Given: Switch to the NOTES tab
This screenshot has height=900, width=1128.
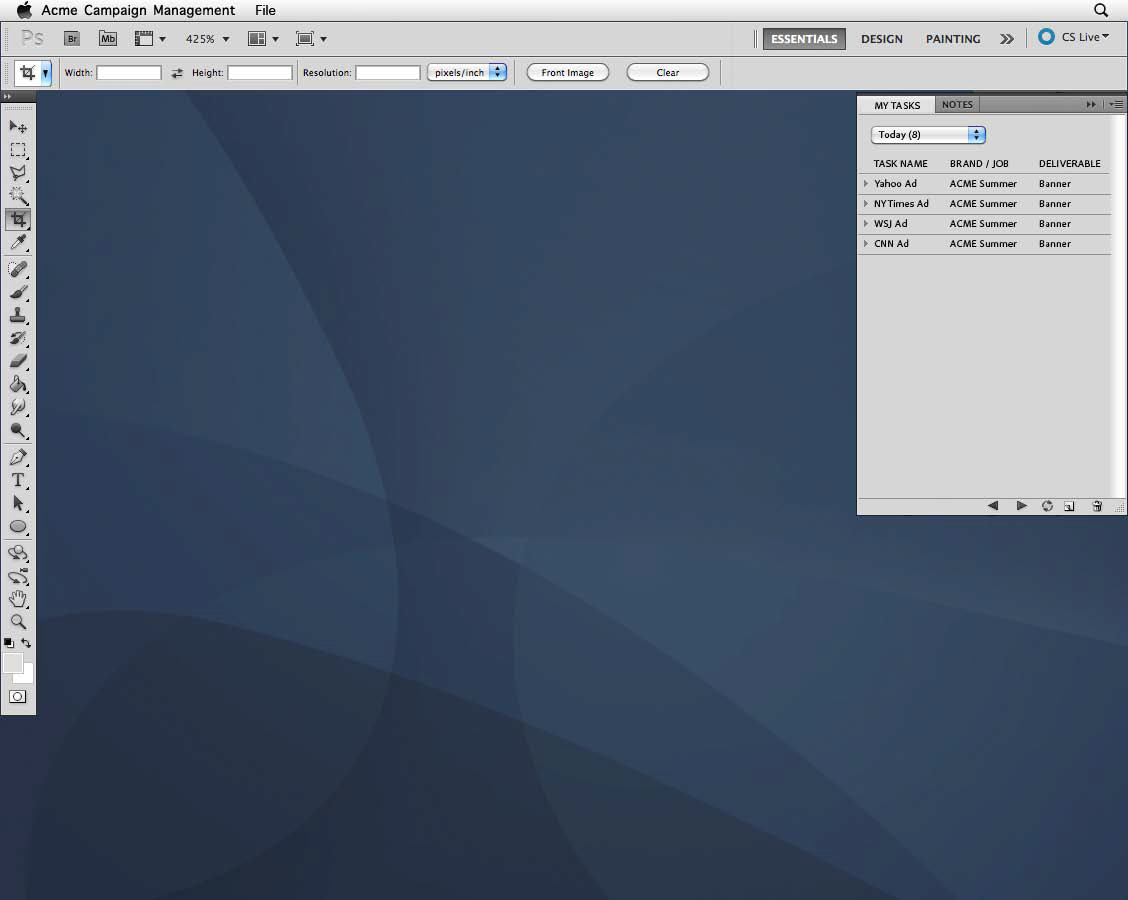Looking at the screenshot, I should 957,105.
